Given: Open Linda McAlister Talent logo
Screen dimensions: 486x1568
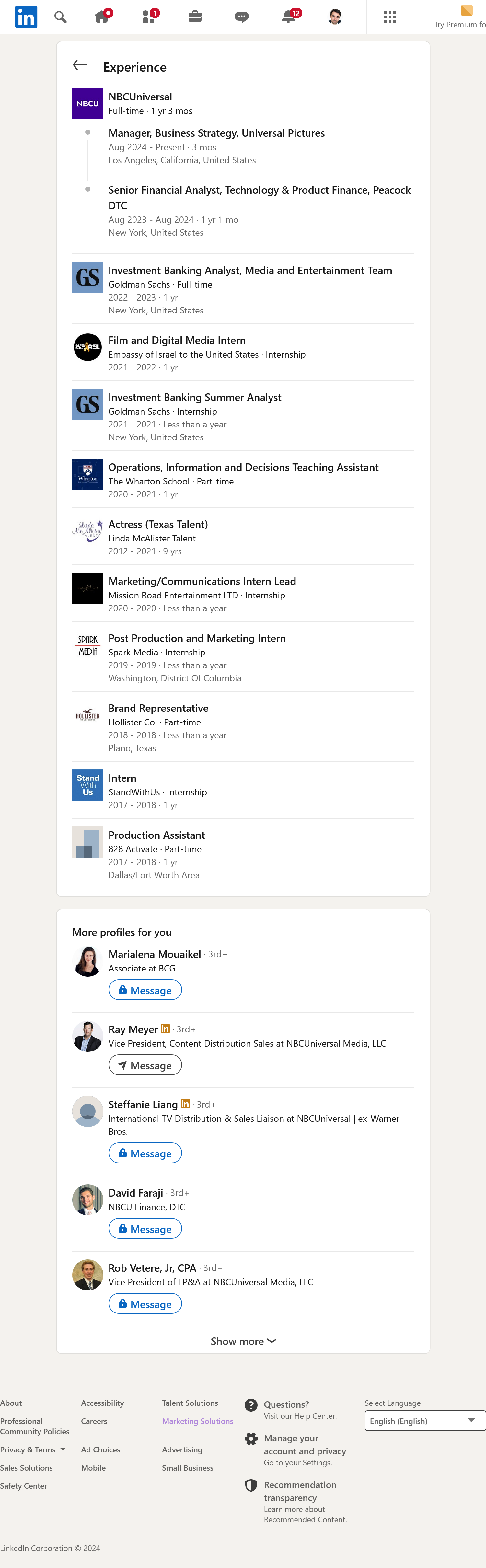Looking at the screenshot, I should point(88,531).
